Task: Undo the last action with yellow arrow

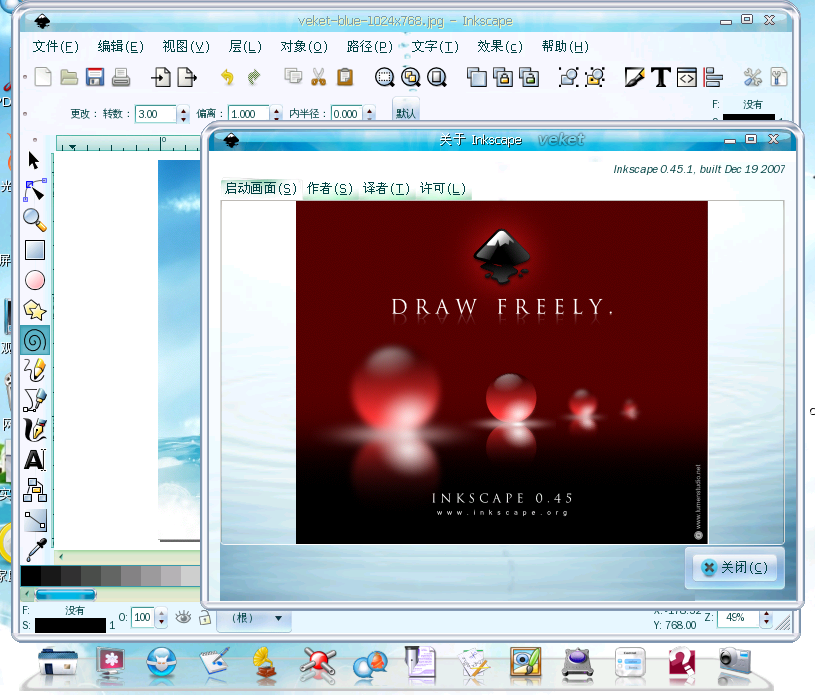Action: [227, 77]
